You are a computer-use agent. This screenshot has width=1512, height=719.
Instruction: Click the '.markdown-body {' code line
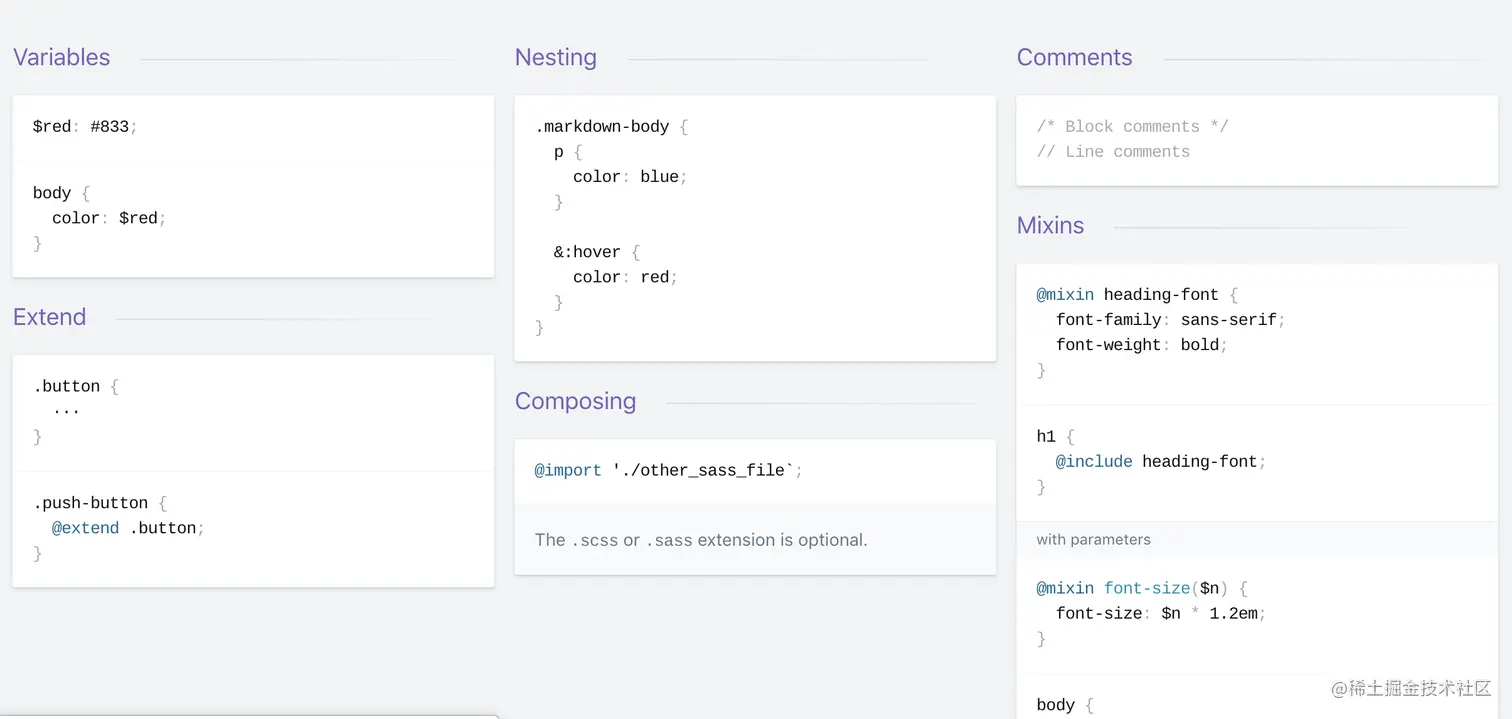pyautogui.click(x=611, y=127)
